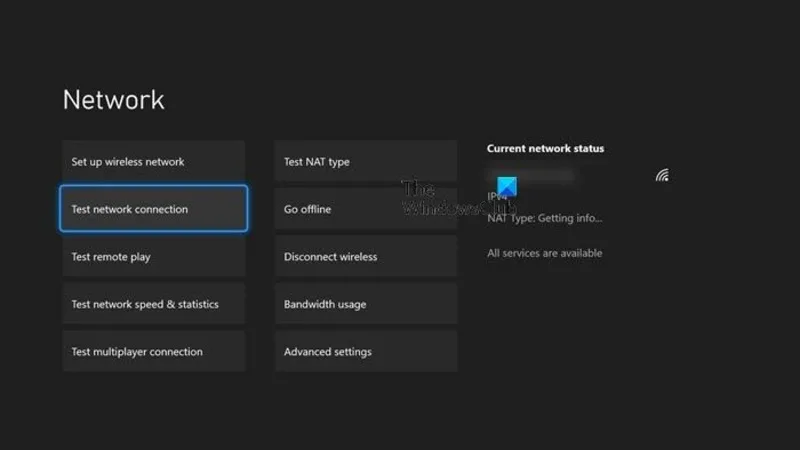Screen dimensions: 800x450
Task: Choose Disconnect wireless
Action: (366, 256)
